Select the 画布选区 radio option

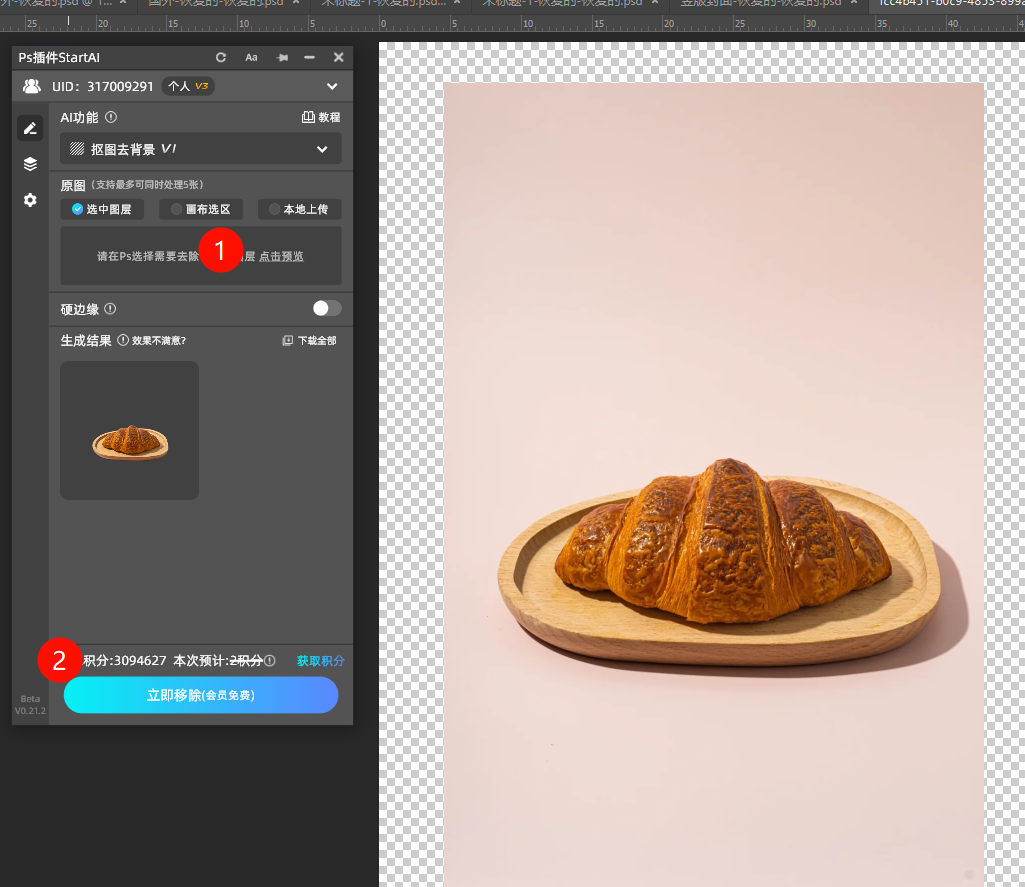pos(200,209)
